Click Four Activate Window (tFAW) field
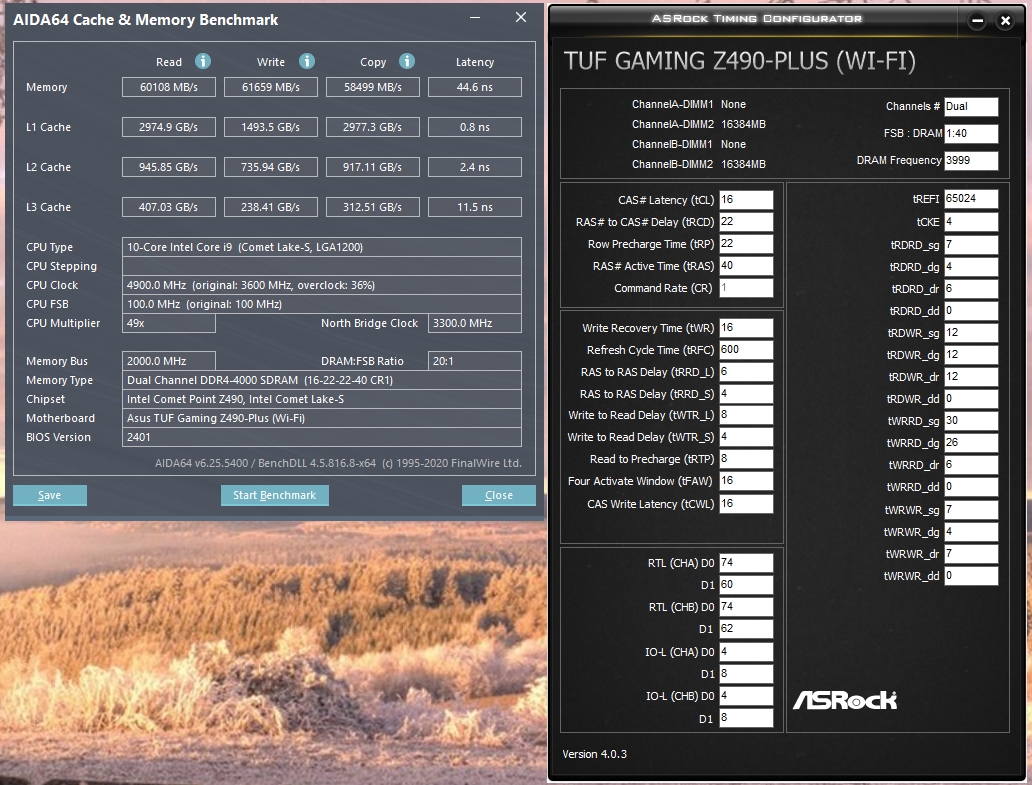This screenshot has height=785, width=1032. [x=746, y=481]
